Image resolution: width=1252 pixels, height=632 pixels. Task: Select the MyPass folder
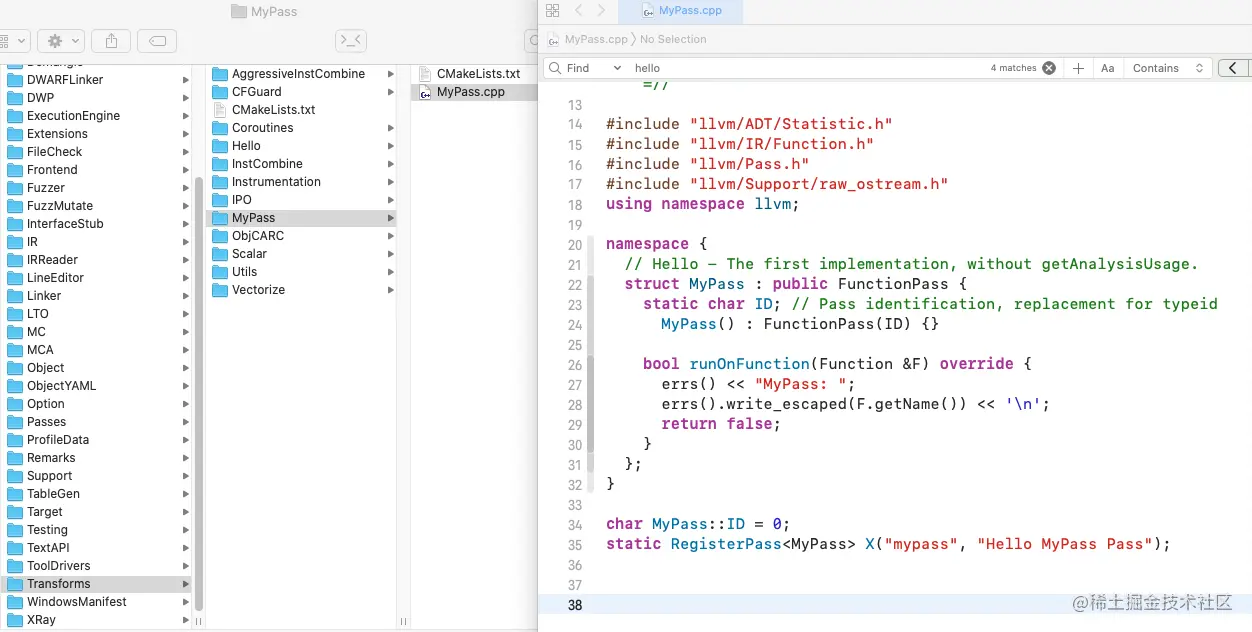click(x=302, y=218)
